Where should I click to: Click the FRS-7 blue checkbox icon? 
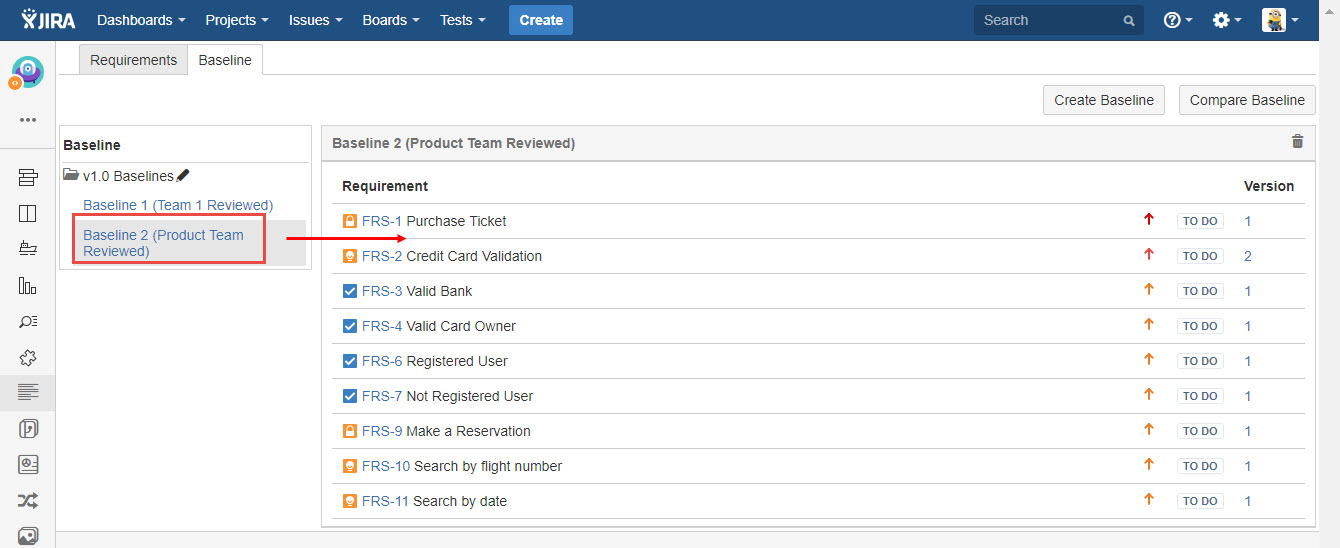point(350,396)
